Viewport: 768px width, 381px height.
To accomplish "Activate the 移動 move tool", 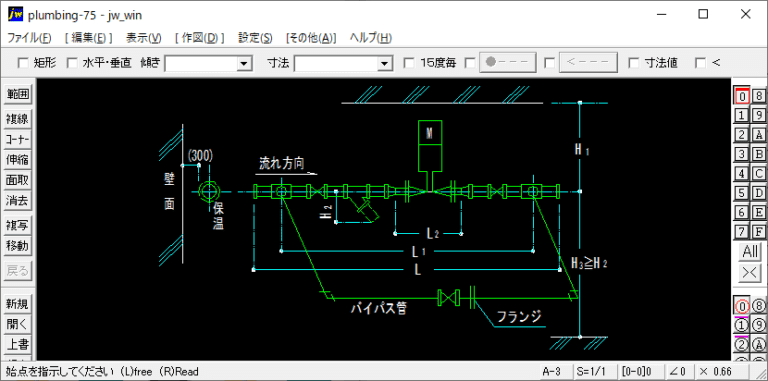I will tap(17, 245).
